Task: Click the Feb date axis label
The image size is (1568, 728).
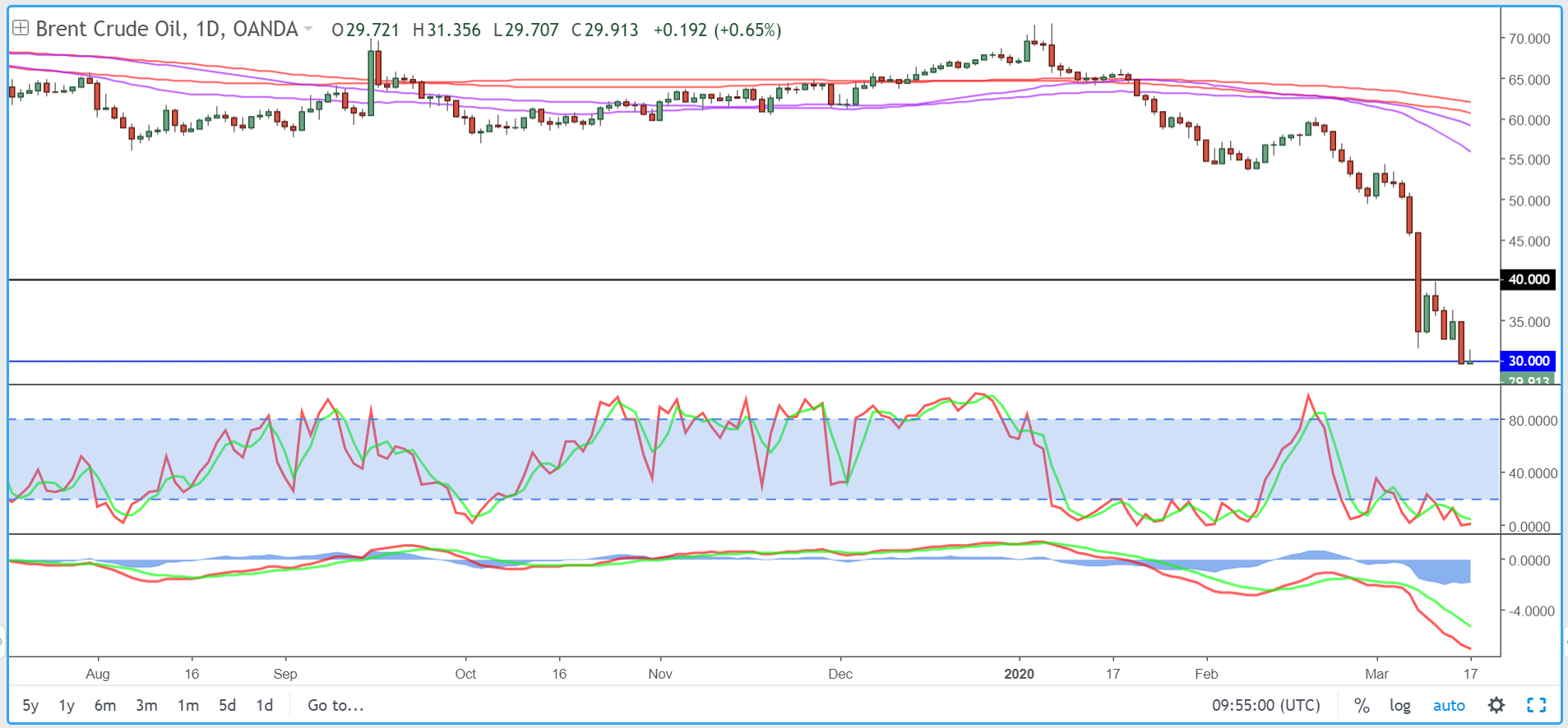Action: pos(1206,674)
